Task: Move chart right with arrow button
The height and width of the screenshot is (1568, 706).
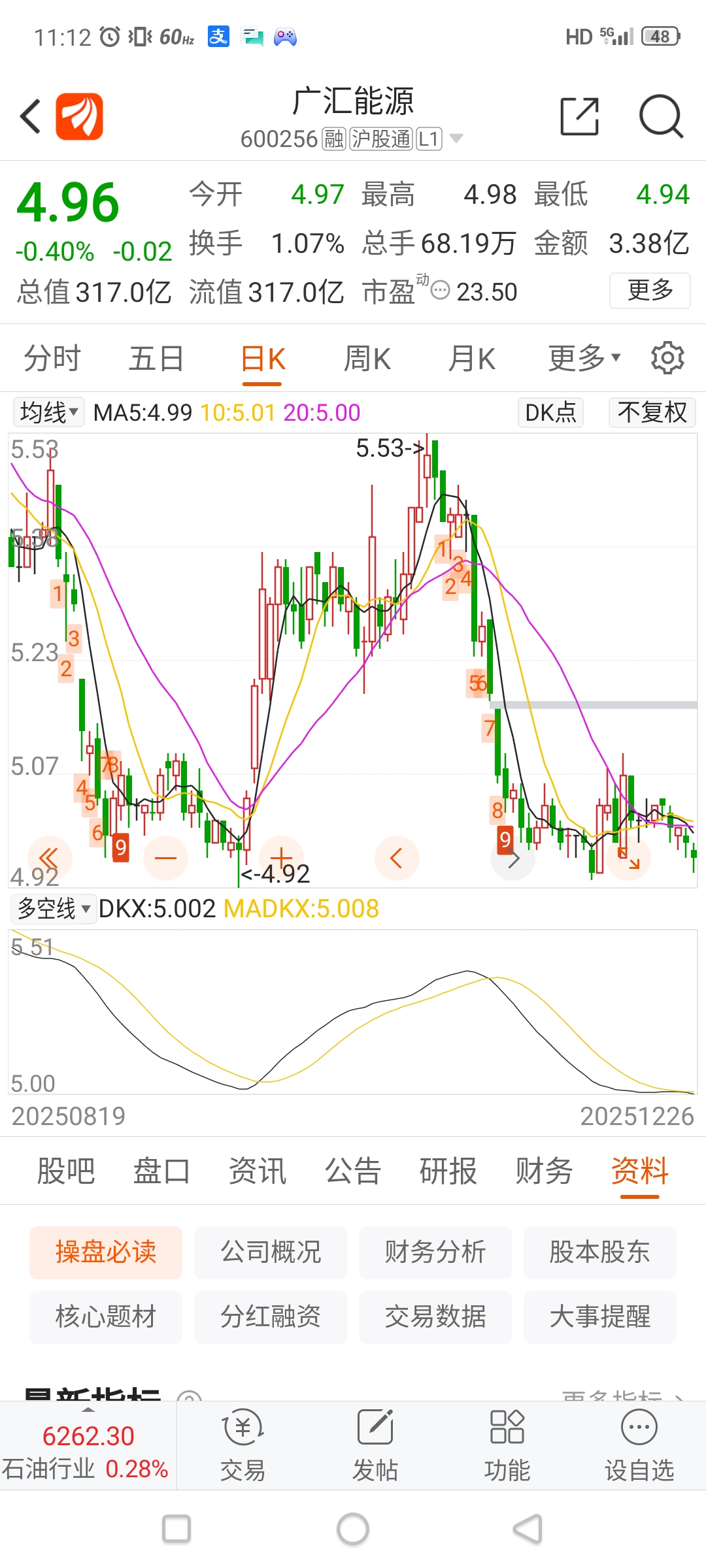Action: pos(513,858)
